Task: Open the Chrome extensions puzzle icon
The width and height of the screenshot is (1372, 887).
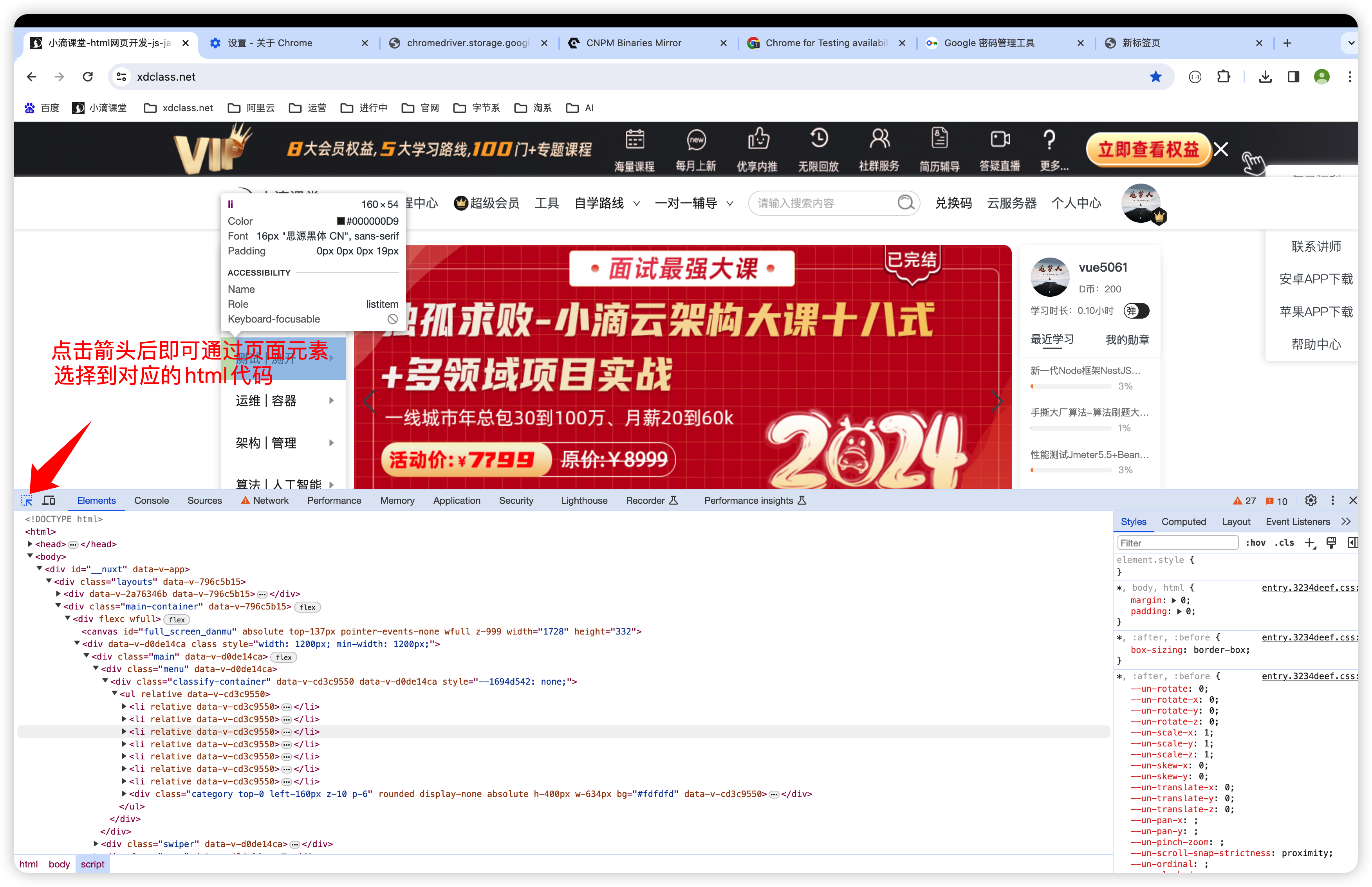Action: (1223, 77)
